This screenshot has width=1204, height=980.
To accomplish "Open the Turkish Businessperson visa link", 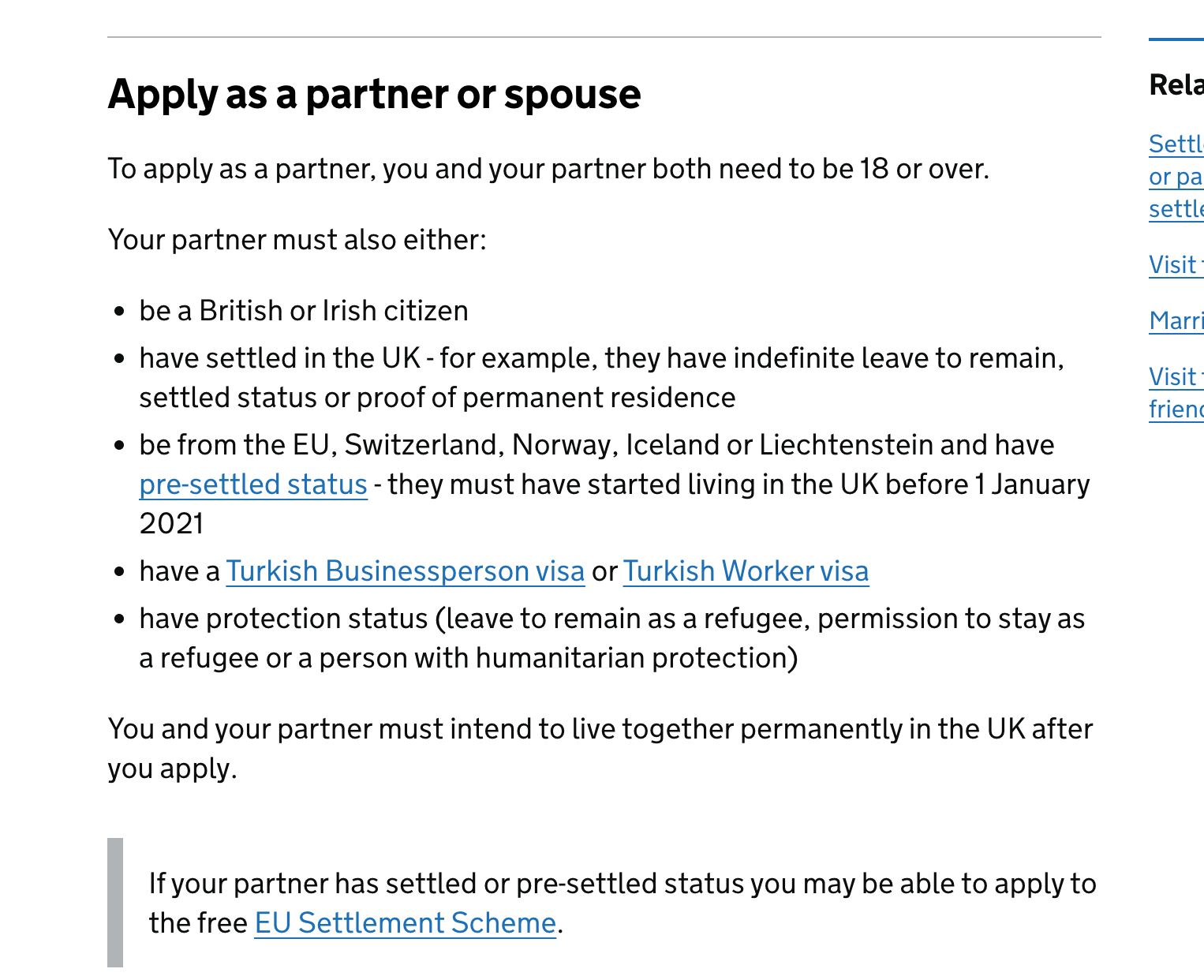I will (406, 571).
